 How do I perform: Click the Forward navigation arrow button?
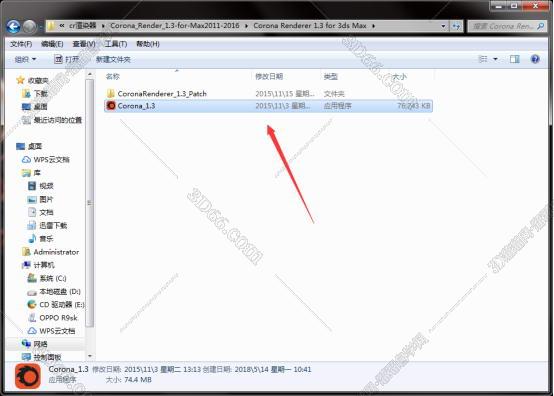(30, 26)
